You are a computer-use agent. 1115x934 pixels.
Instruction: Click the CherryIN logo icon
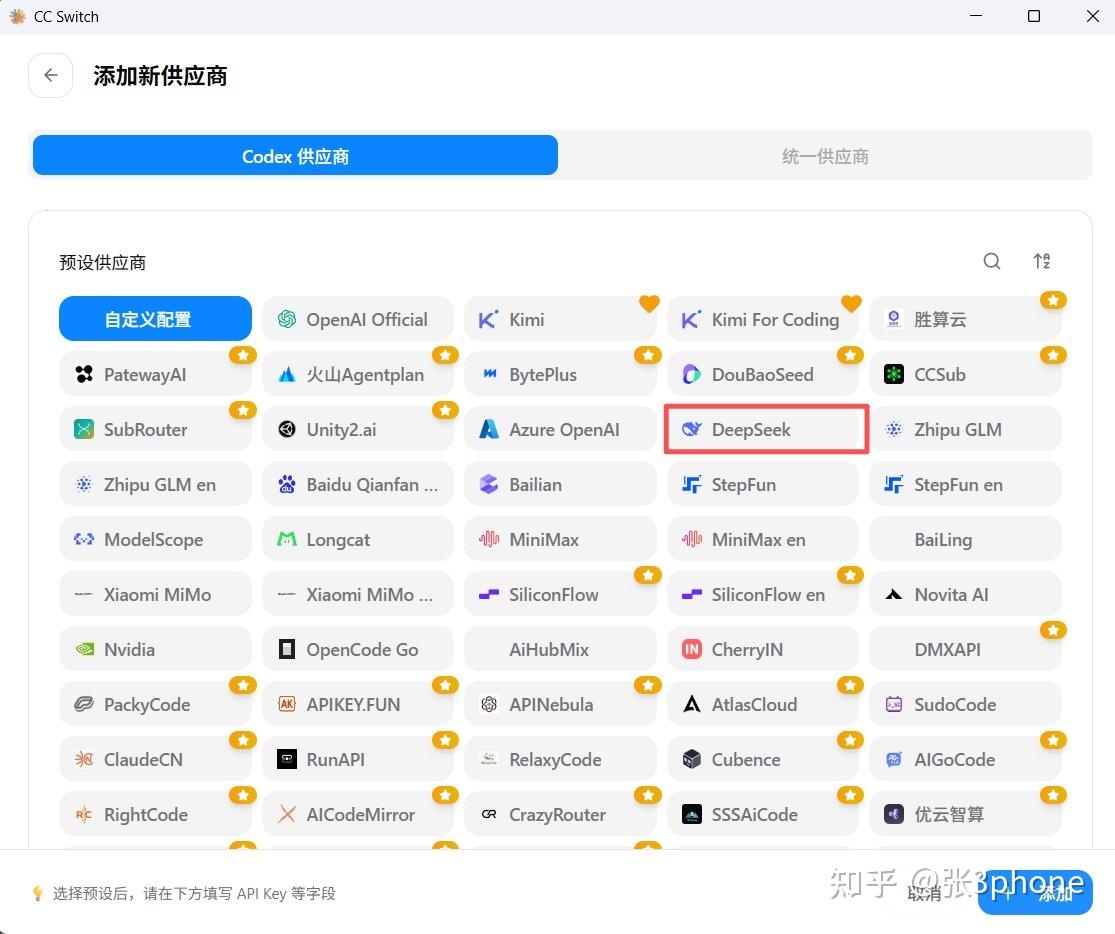tap(691, 649)
